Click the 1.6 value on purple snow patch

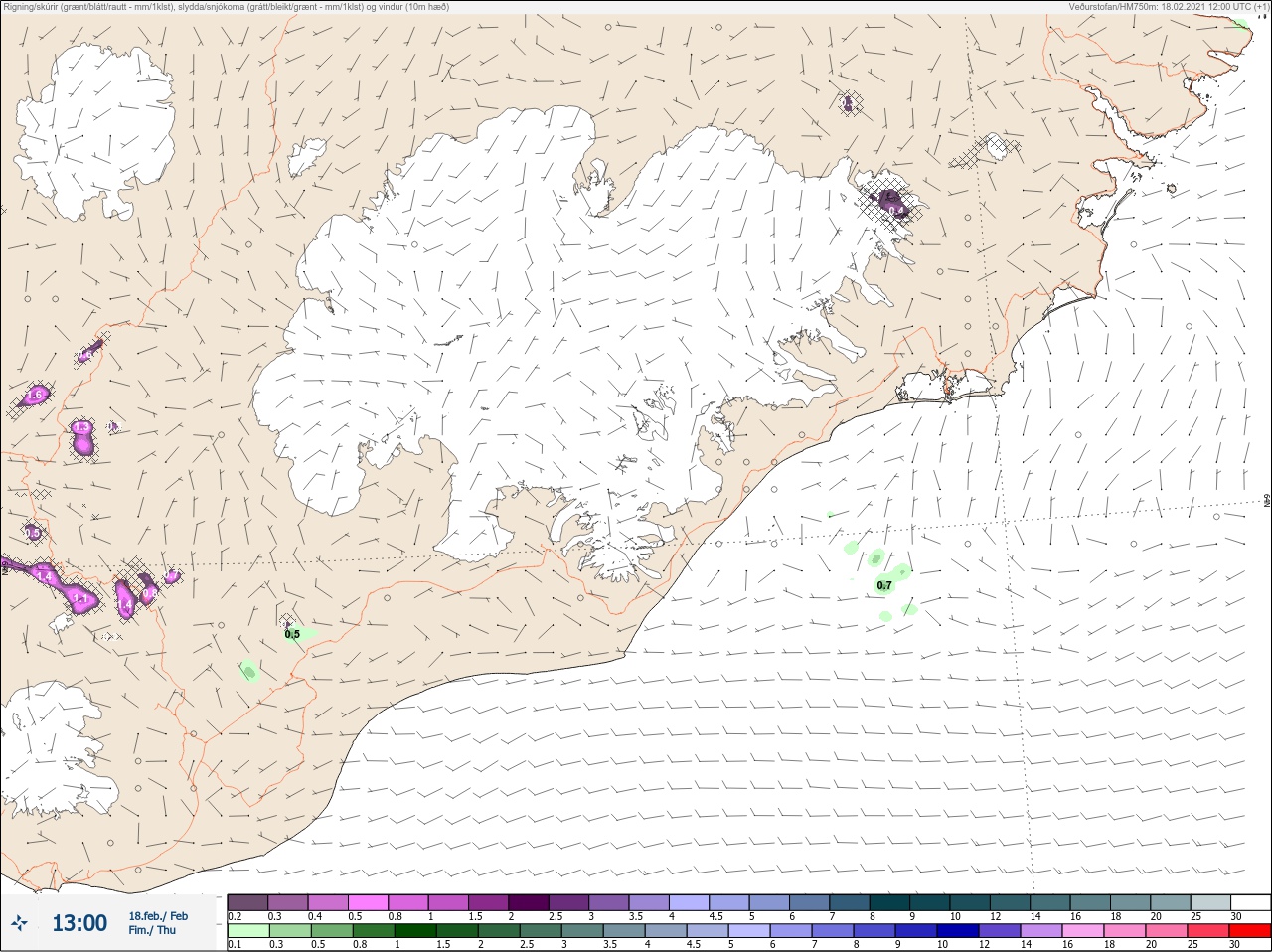35,396
